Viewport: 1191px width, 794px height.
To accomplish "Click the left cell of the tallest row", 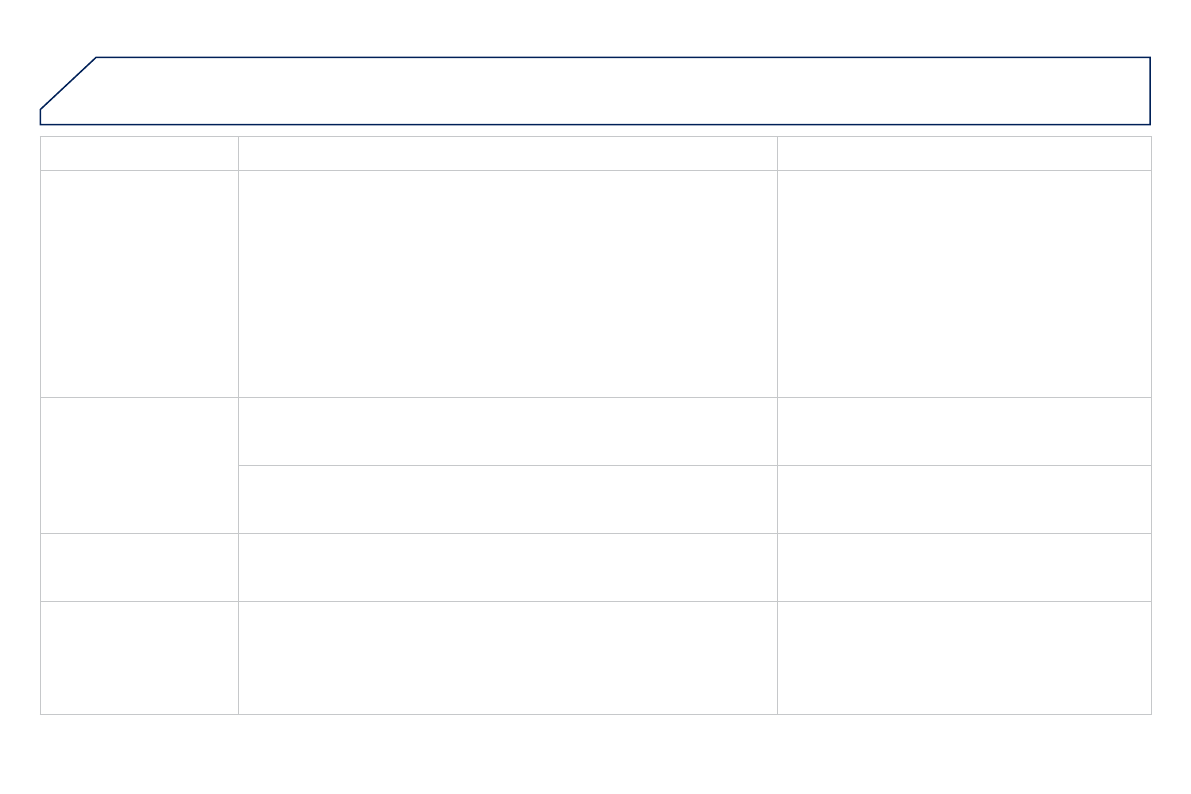I will coord(139,284).
